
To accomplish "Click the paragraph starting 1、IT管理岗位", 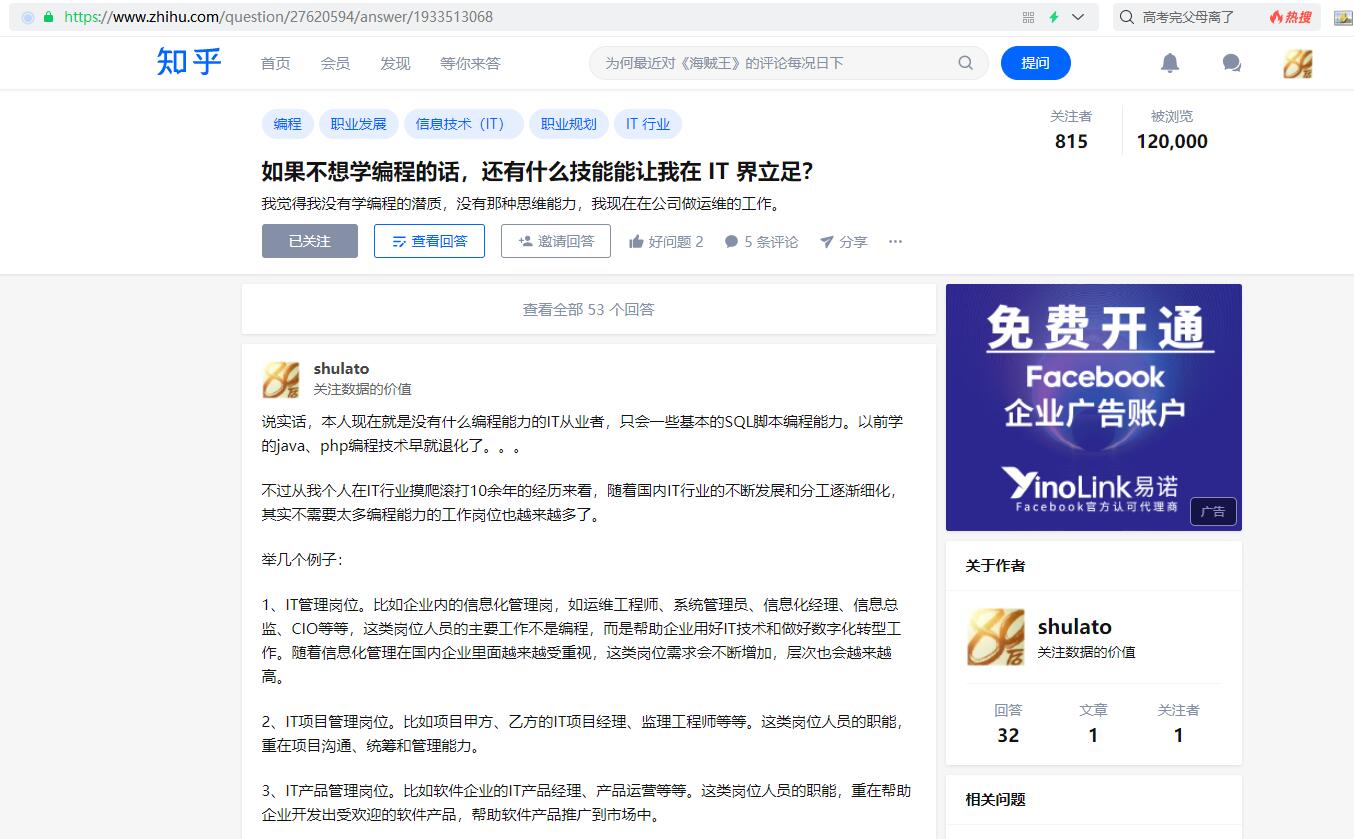I will pyautogui.click(x=582, y=640).
